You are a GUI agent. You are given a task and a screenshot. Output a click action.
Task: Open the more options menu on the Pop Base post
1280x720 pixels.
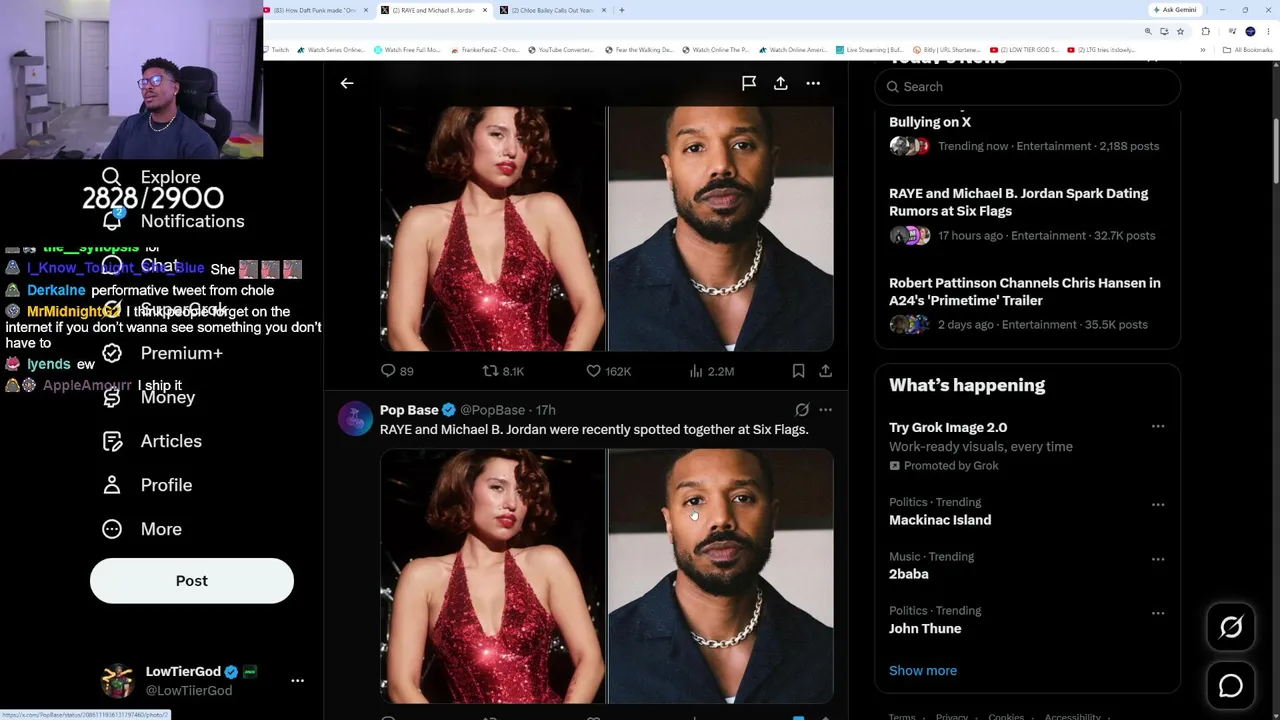click(x=825, y=410)
